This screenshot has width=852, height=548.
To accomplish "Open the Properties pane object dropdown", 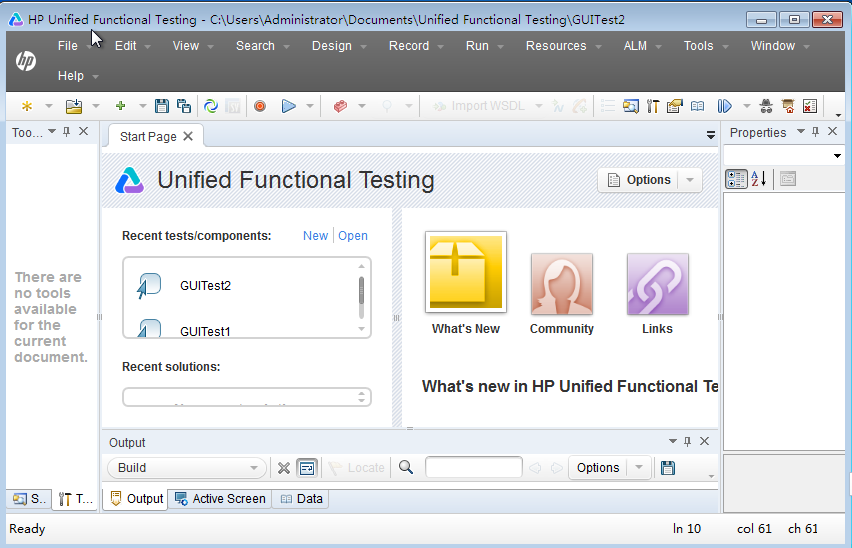I will (x=837, y=156).
